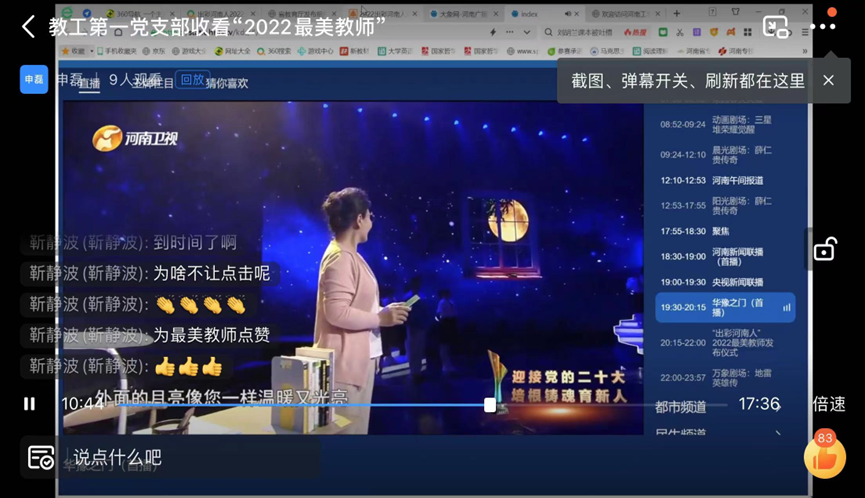The image size is (865, 498).
Task: Click the 回放 replay button
Action: (x=192, y=80)
